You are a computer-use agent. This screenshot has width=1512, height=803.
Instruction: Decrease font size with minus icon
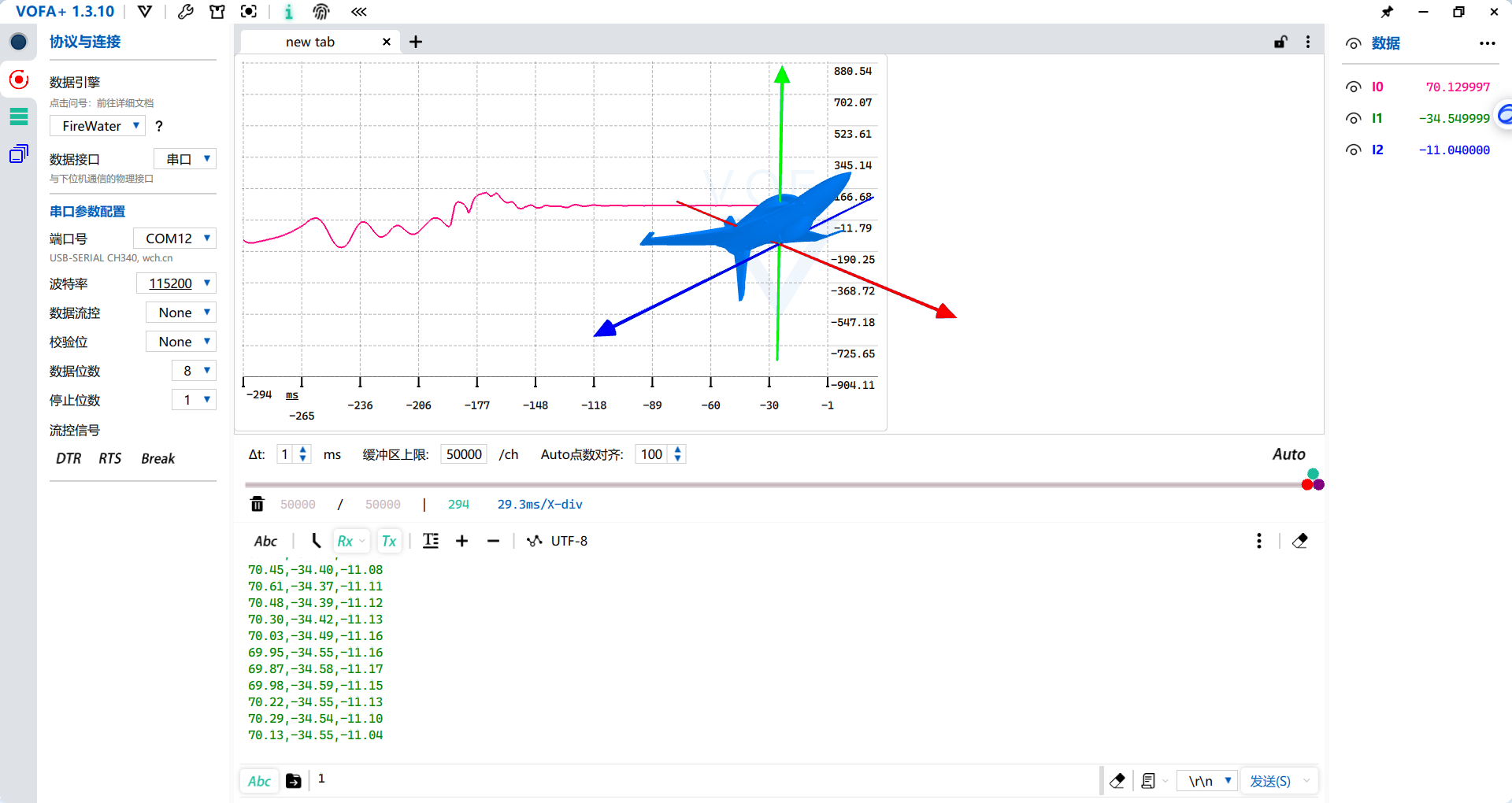493,541
